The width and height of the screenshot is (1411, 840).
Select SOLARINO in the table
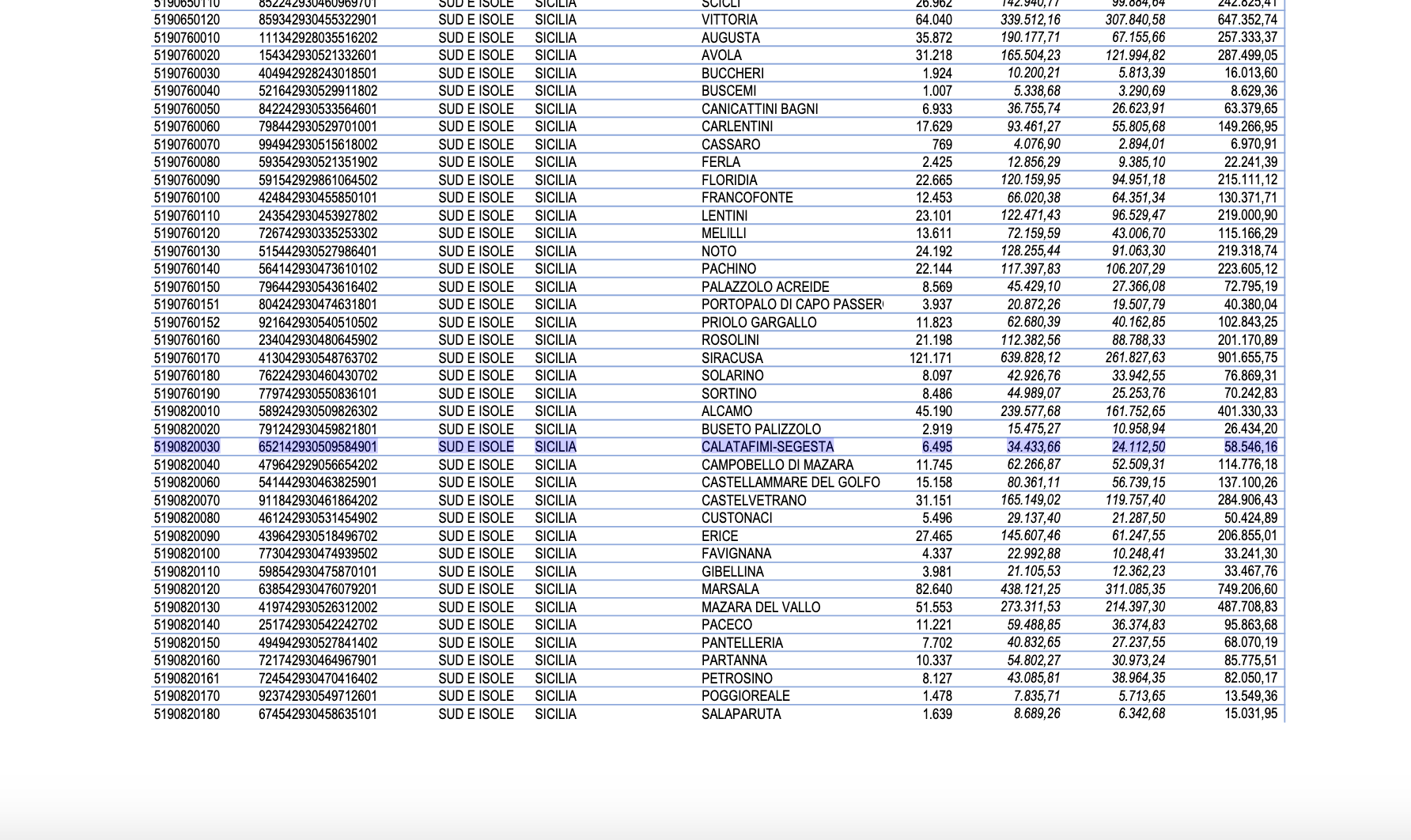732,376
